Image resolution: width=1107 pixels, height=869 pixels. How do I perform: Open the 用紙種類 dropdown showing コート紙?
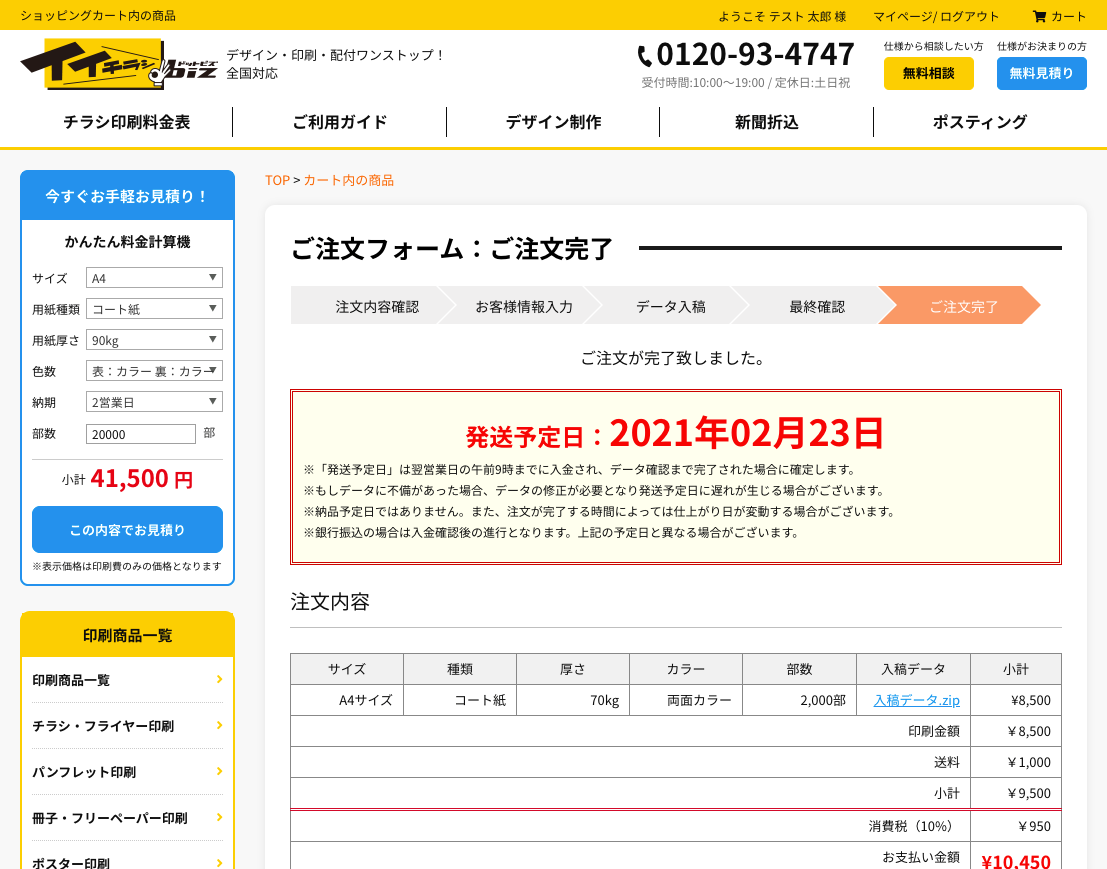(154, 309)
